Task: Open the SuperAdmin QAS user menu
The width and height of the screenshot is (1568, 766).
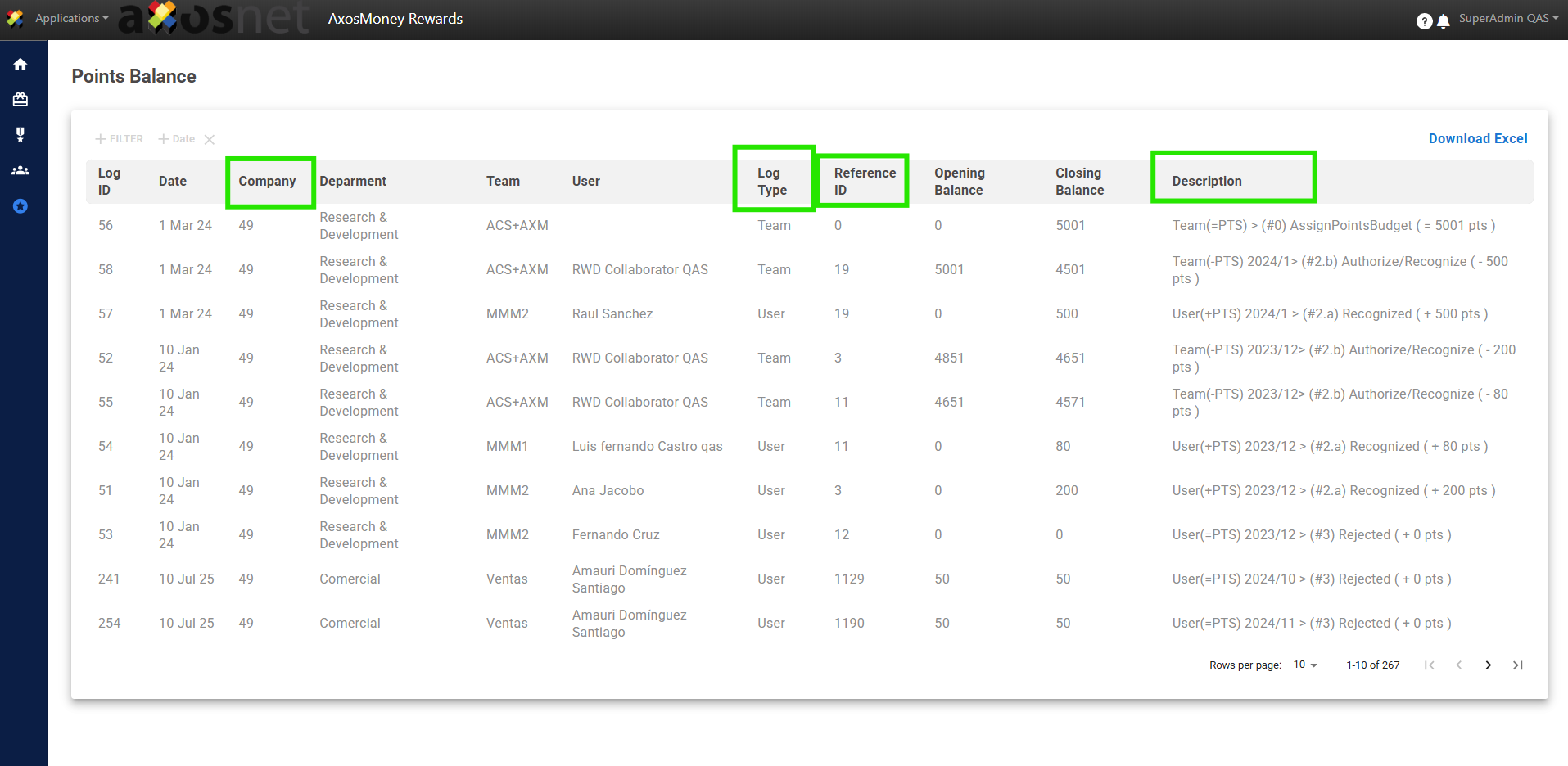Action: pos(1508,18)
